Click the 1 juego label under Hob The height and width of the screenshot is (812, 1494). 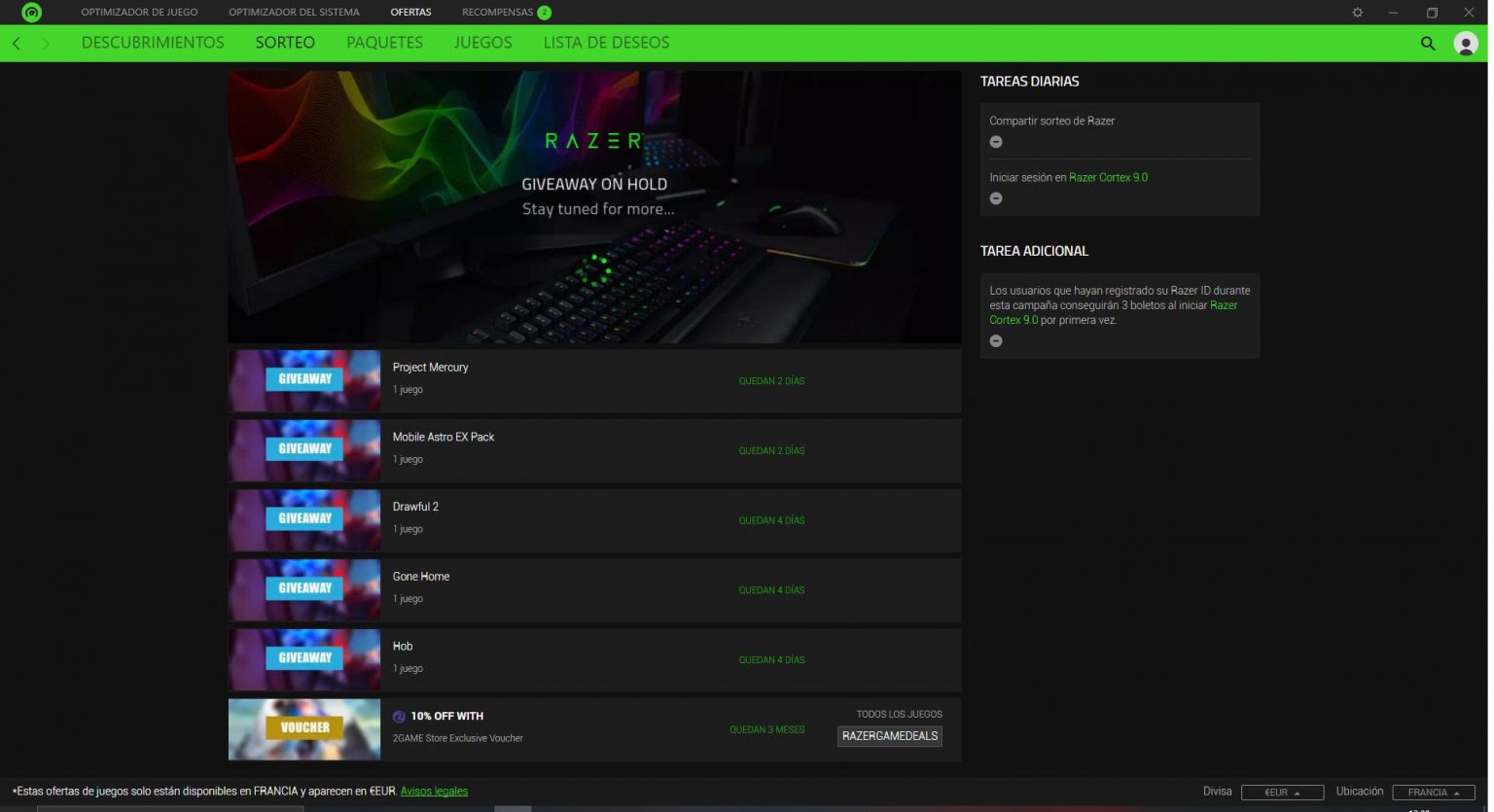pyautogui.click(x=409, y=671)
